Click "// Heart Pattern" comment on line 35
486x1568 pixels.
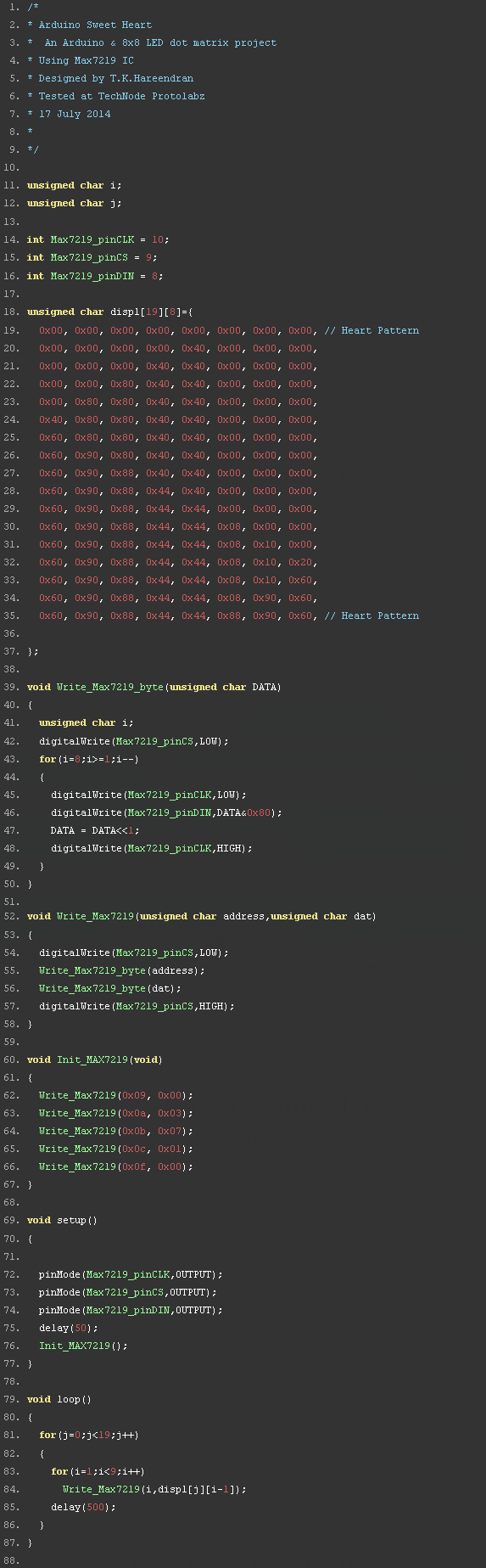(x=371, y=615)
